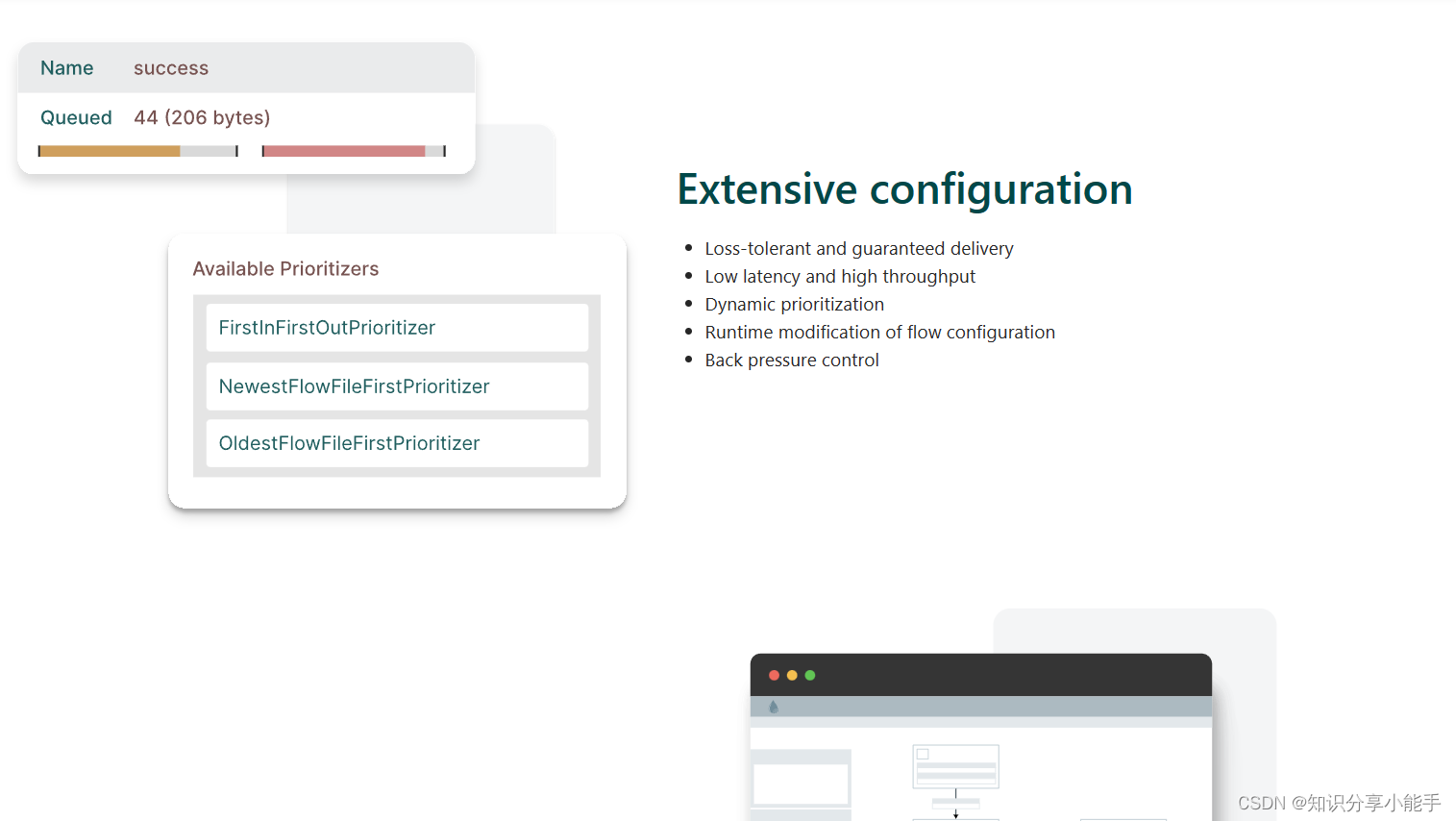Click the processor box in flow diagram
Viewport: 1456px width, 821px height.
955,766
